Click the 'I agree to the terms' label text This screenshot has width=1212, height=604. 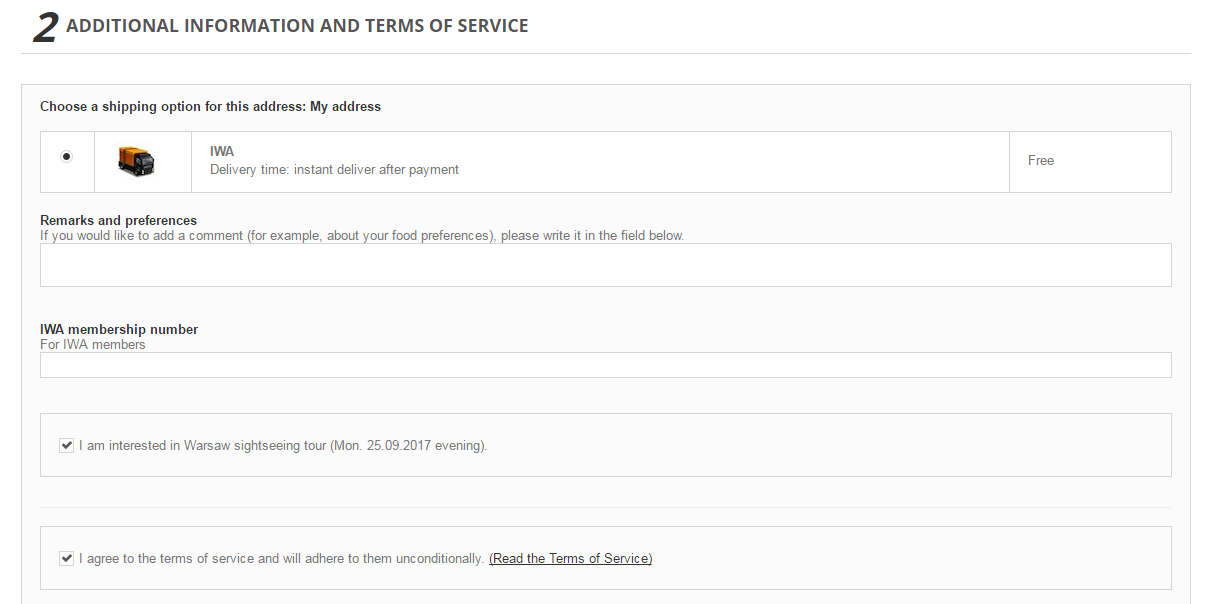click(x=282, y=559)
